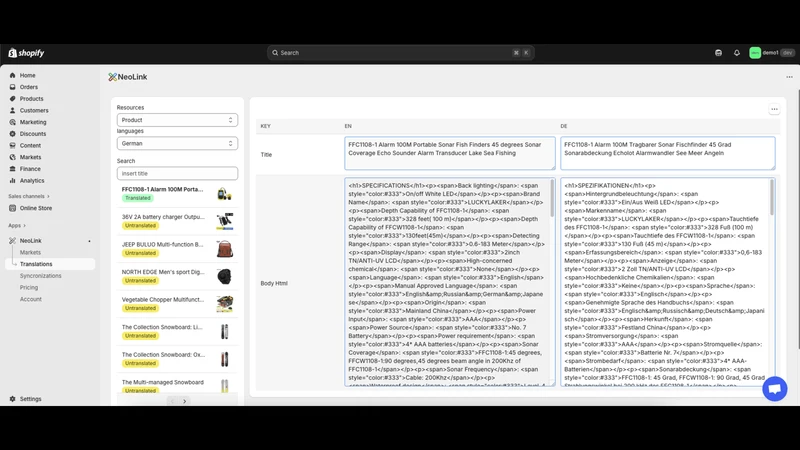Click the Settings label in sidebar
This screenshot has height=450, width=800.
click(31, 399)
